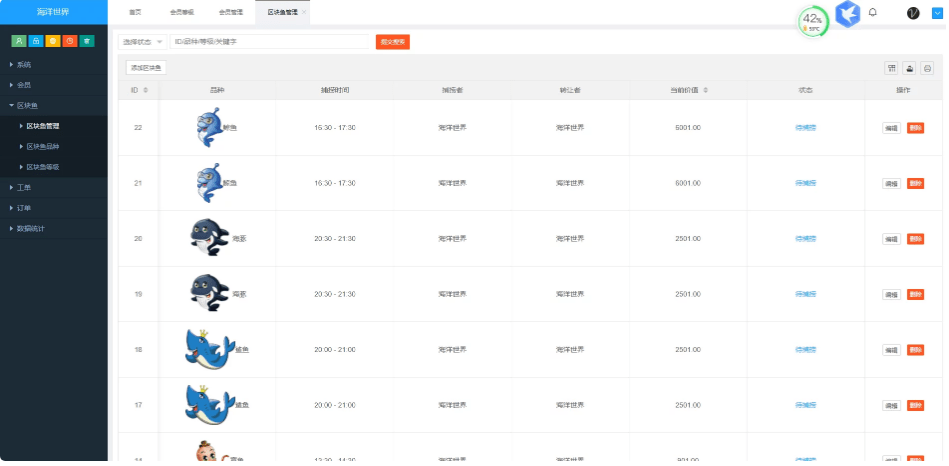Click the table export icon
The width and height of the screenshot is (949, 466).
[x=909, y=68]
